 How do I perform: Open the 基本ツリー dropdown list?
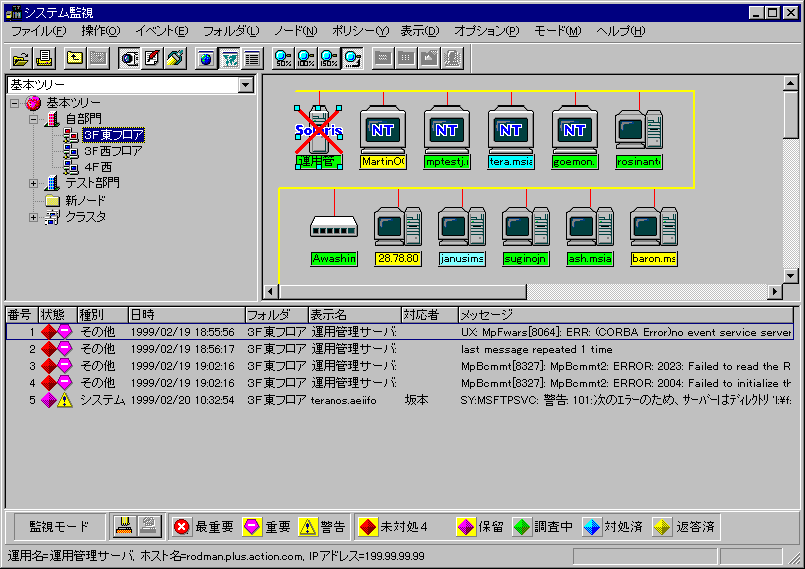pos(246,85)
